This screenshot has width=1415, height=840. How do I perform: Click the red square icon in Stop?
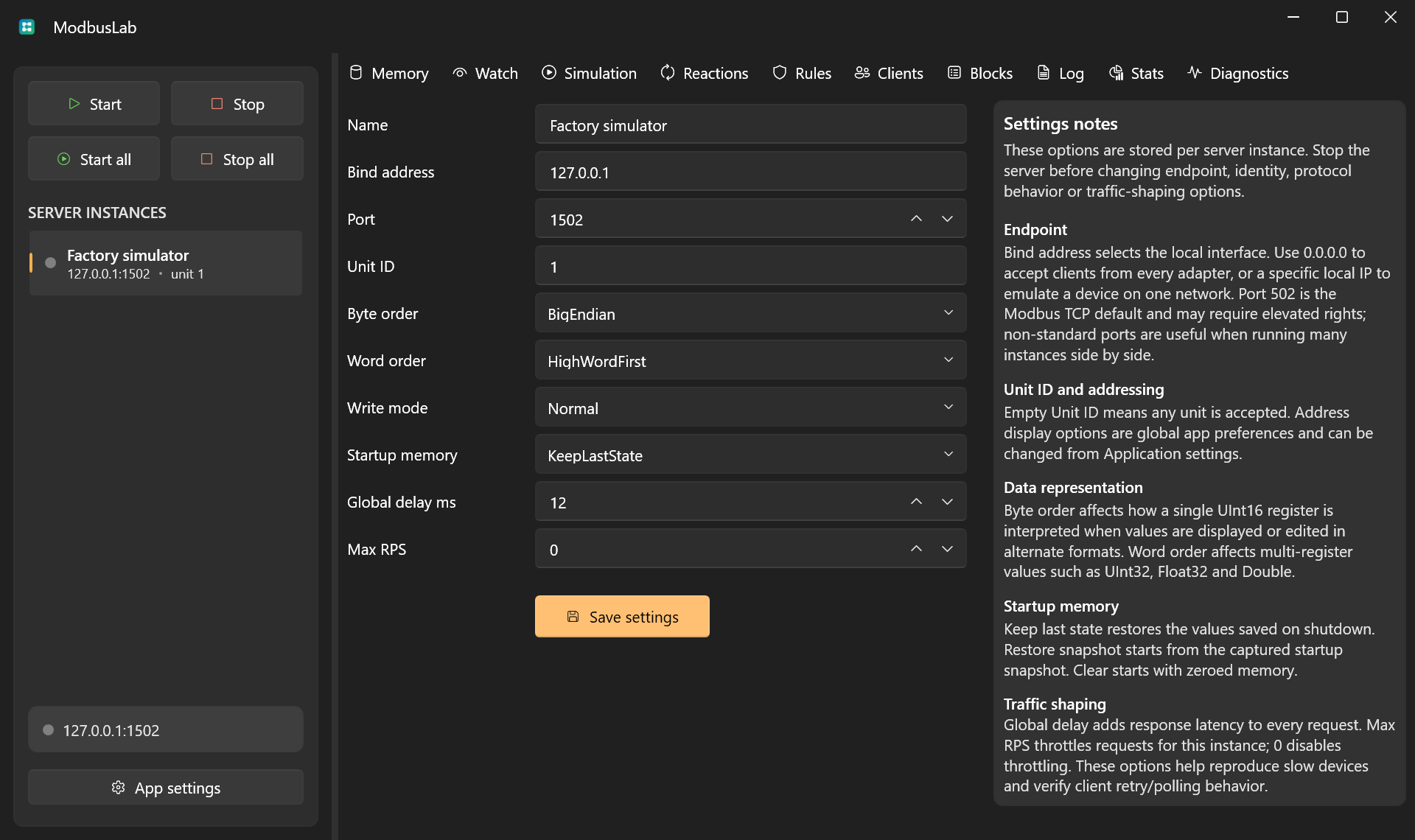(217, 104)
